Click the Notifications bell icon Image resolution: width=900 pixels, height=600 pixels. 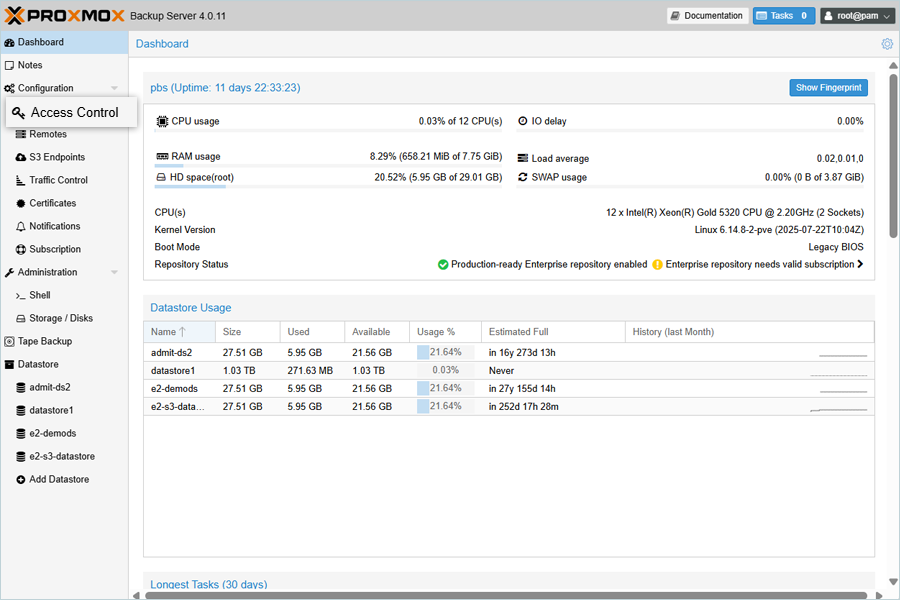click(x=21, y=227)
